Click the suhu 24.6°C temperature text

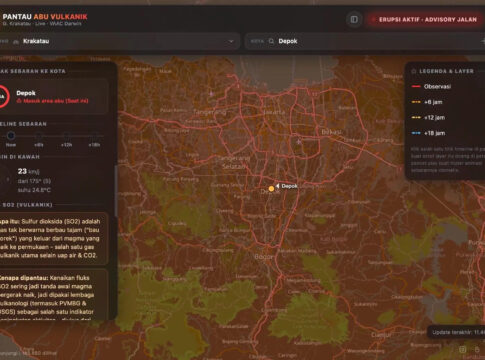click(34, 190)
